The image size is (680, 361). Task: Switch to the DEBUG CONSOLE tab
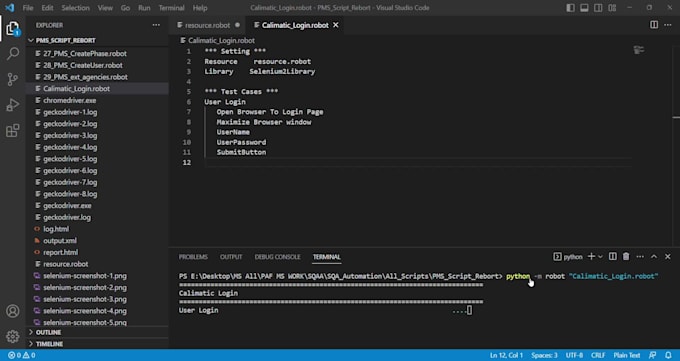[x=278, y=257]
